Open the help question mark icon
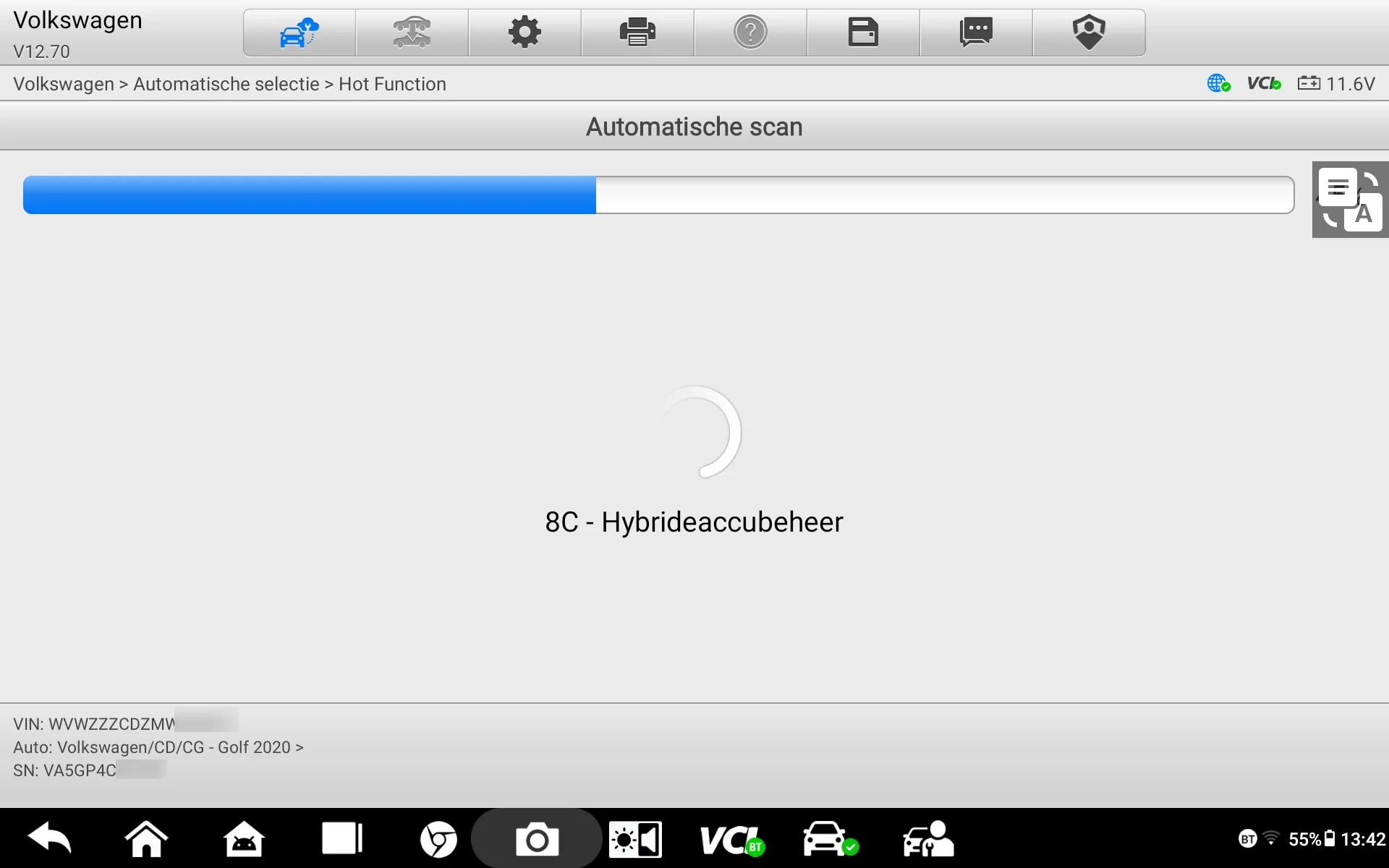 coord(751,33)
